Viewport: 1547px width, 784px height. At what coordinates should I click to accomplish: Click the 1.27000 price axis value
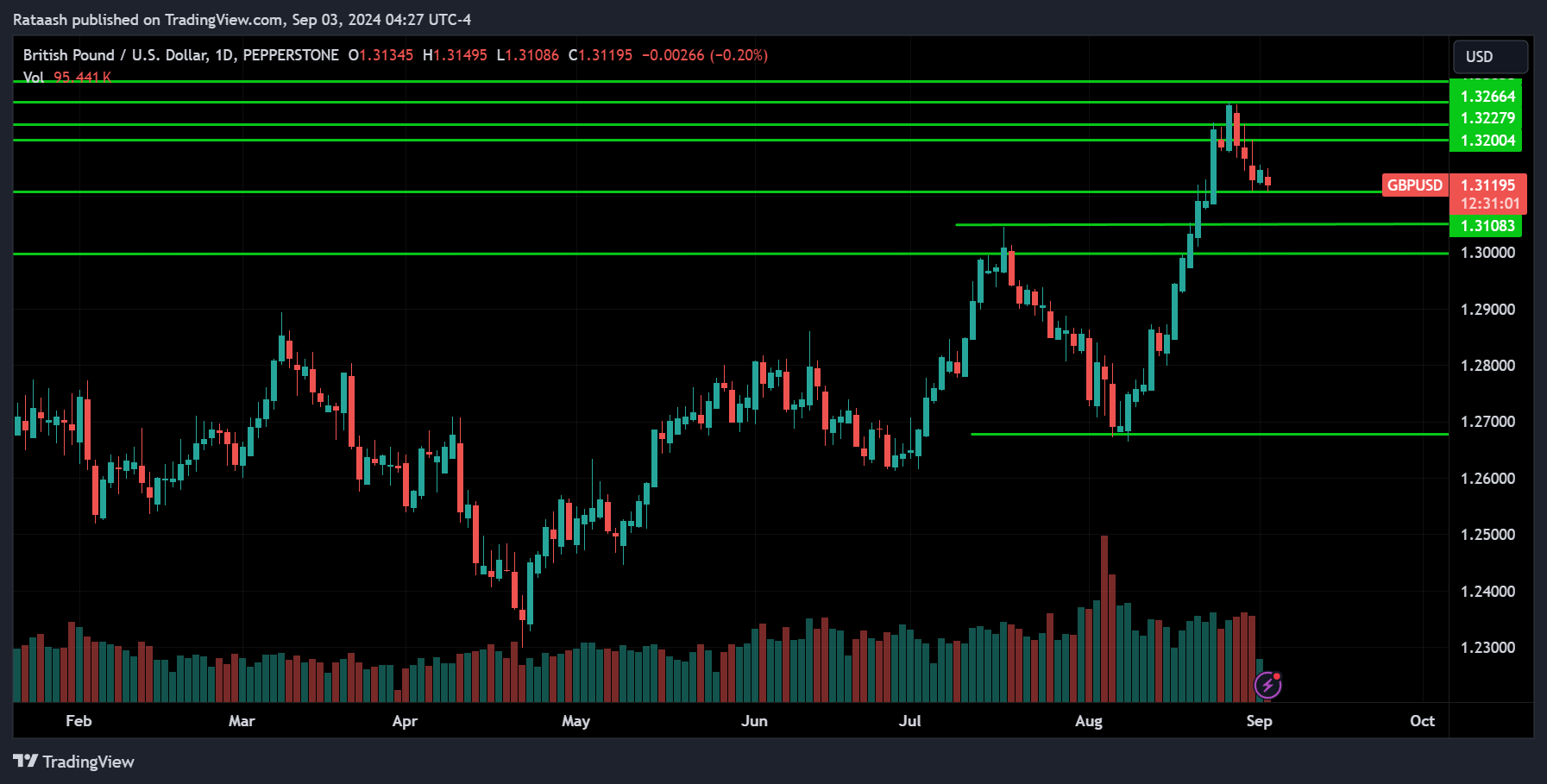tap(1487, 422)
